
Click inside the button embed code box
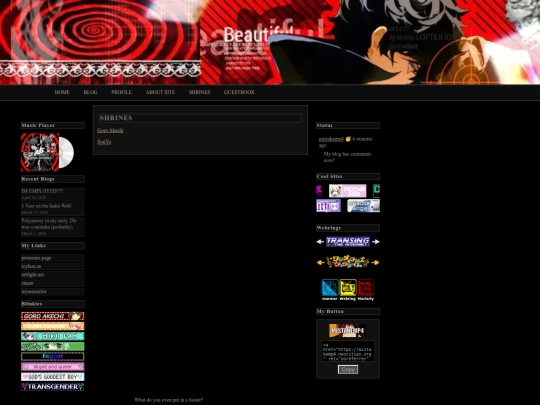click(x=348, y=351)
